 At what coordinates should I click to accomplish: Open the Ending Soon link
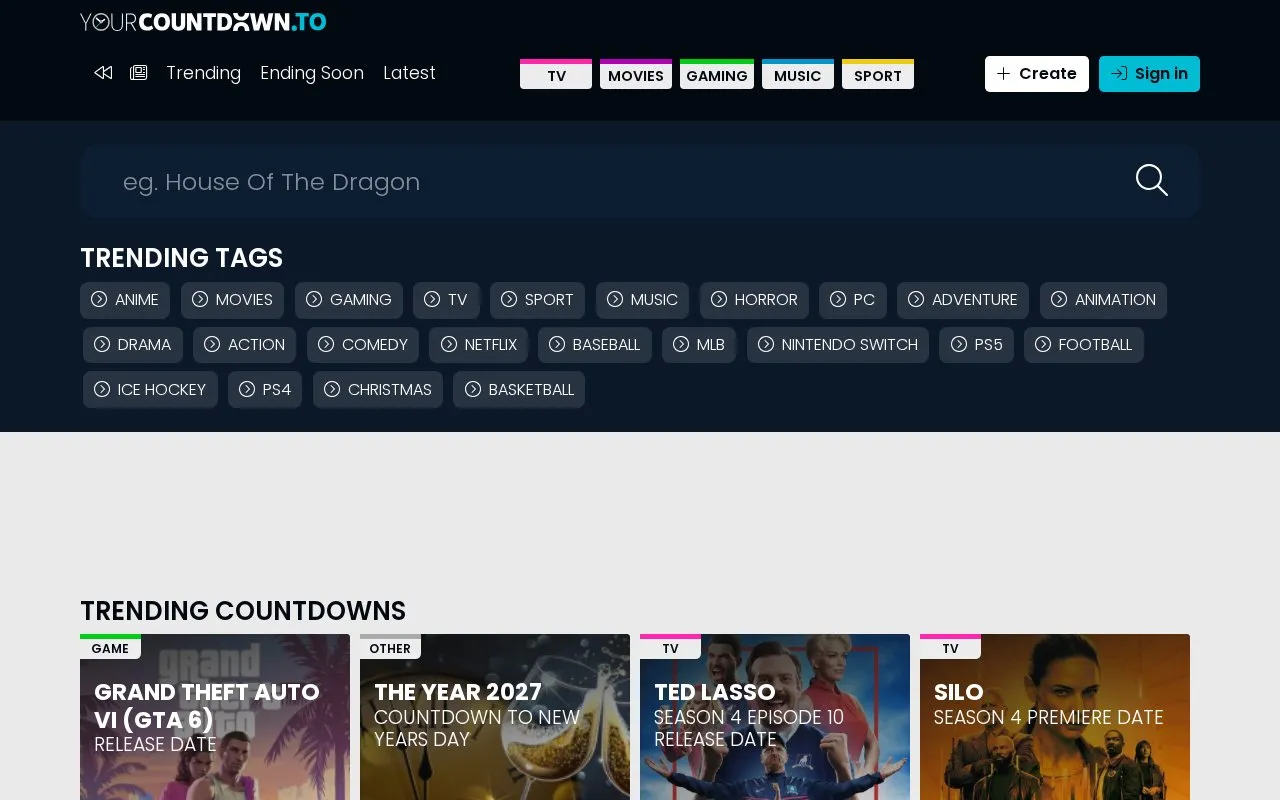pyautogui.click(x=312, y=73)
